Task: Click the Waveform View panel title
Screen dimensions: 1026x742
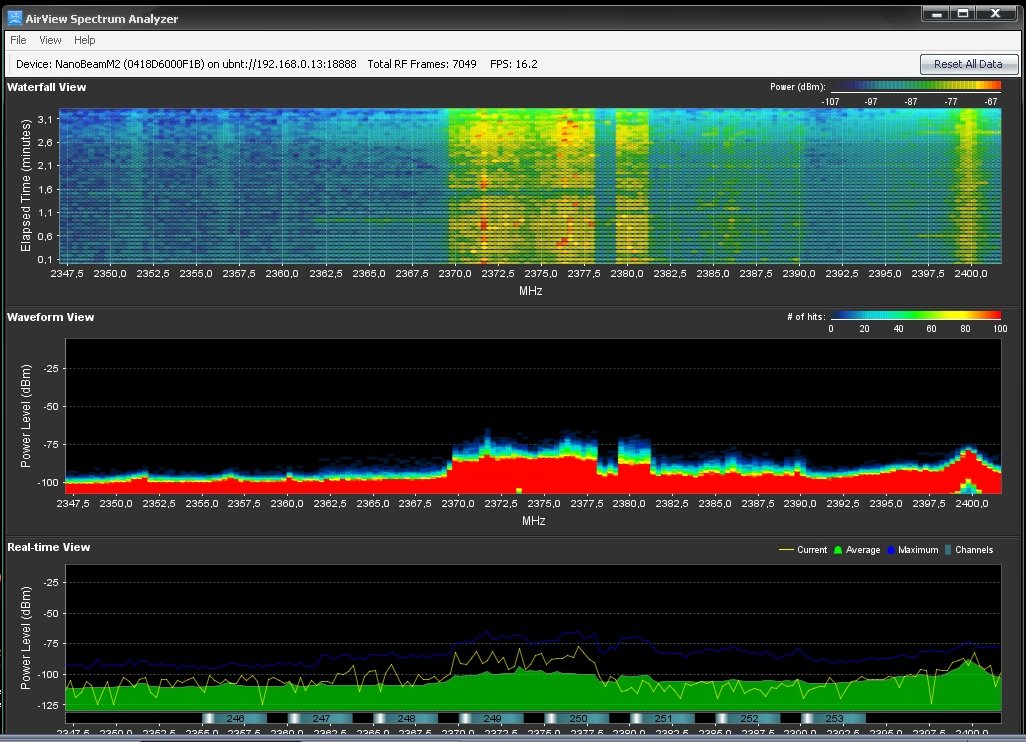Action: point(50,317)
